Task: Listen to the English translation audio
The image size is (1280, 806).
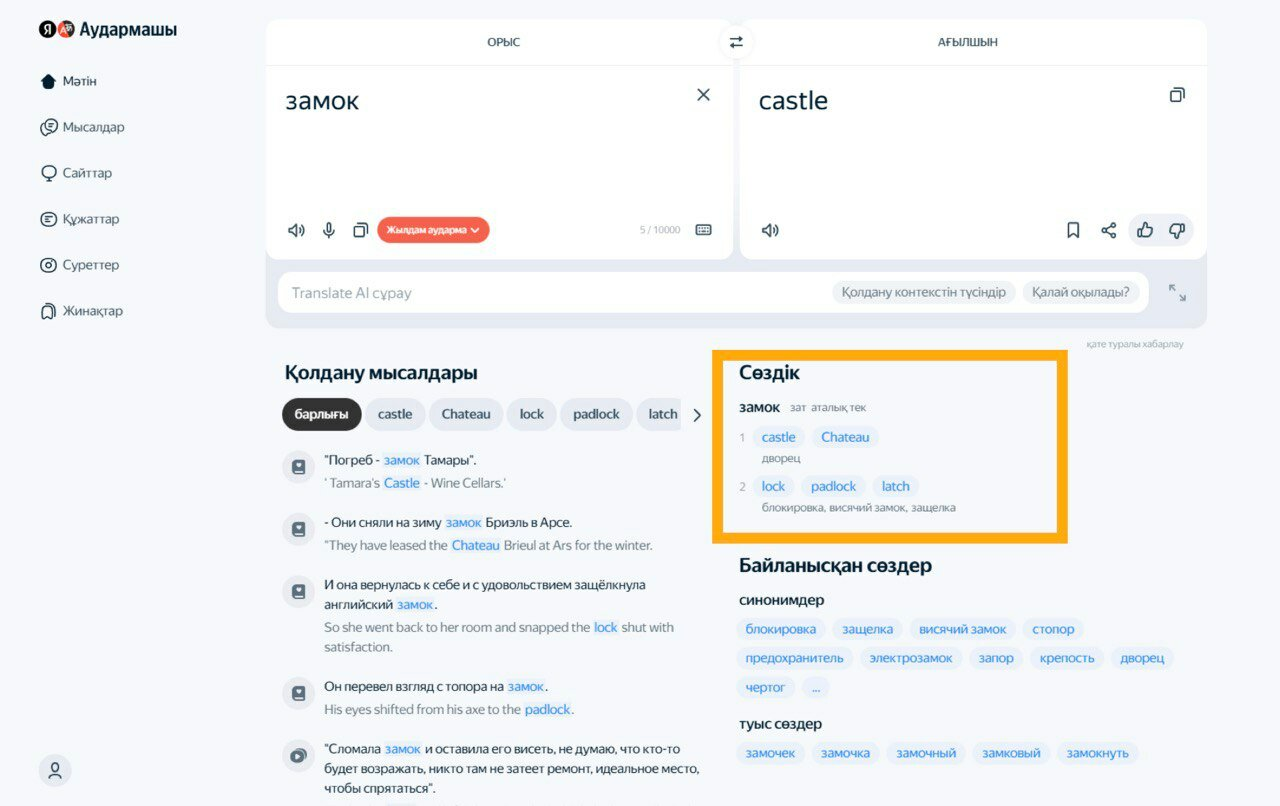Action: click(770, 230)
